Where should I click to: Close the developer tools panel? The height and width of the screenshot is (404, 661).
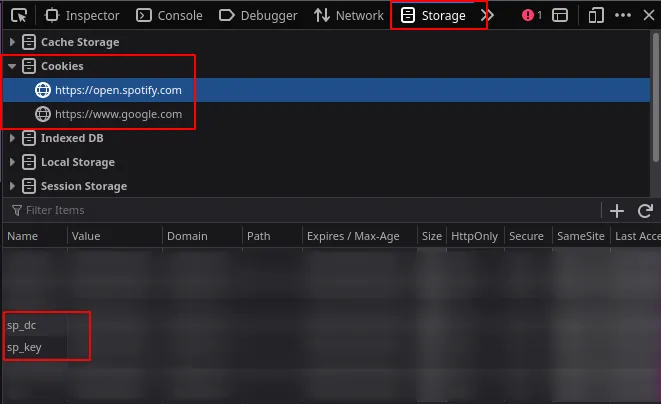tap(649, 16)
